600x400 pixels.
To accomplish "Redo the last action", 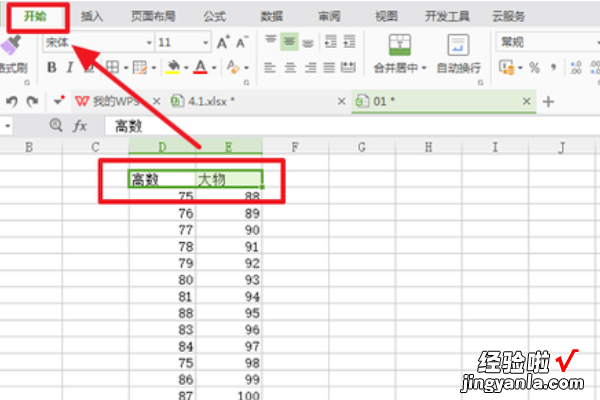I will tap(32, 101).
